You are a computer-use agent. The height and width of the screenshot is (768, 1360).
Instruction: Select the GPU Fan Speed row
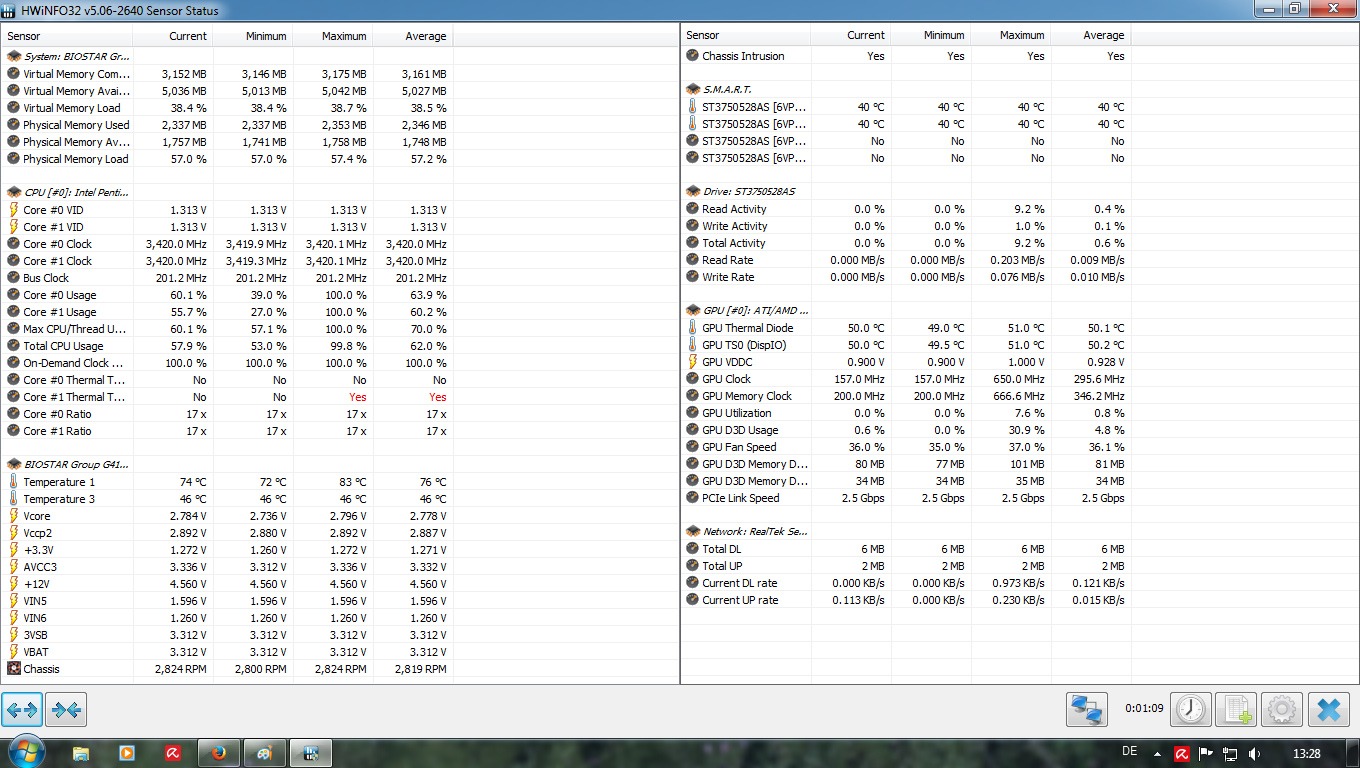tap(906, 447)
